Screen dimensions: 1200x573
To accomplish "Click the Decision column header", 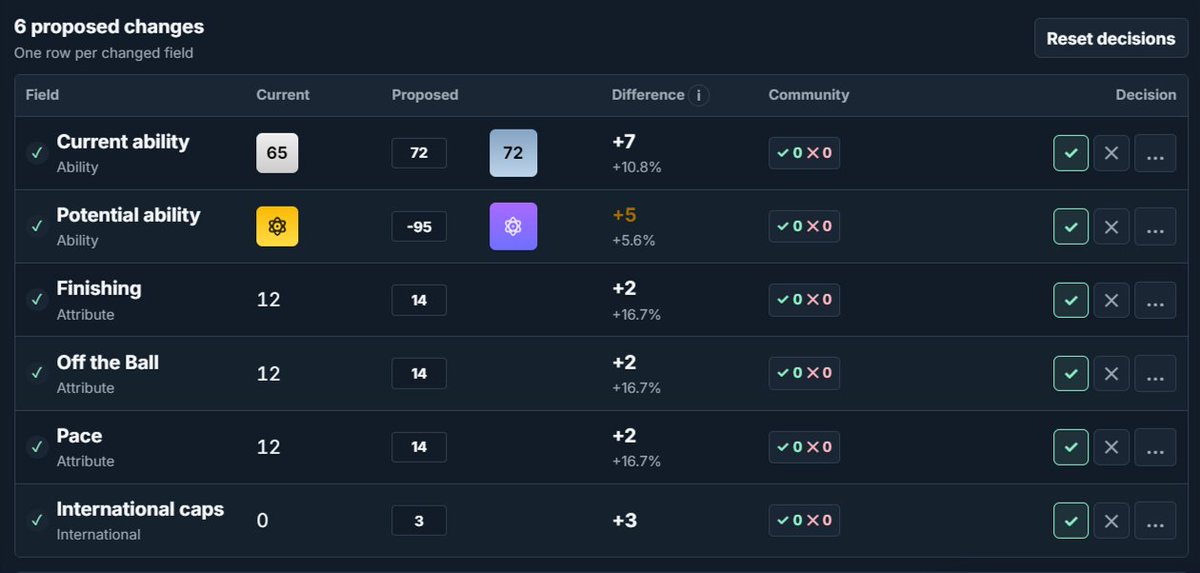I will point(1146,95).
